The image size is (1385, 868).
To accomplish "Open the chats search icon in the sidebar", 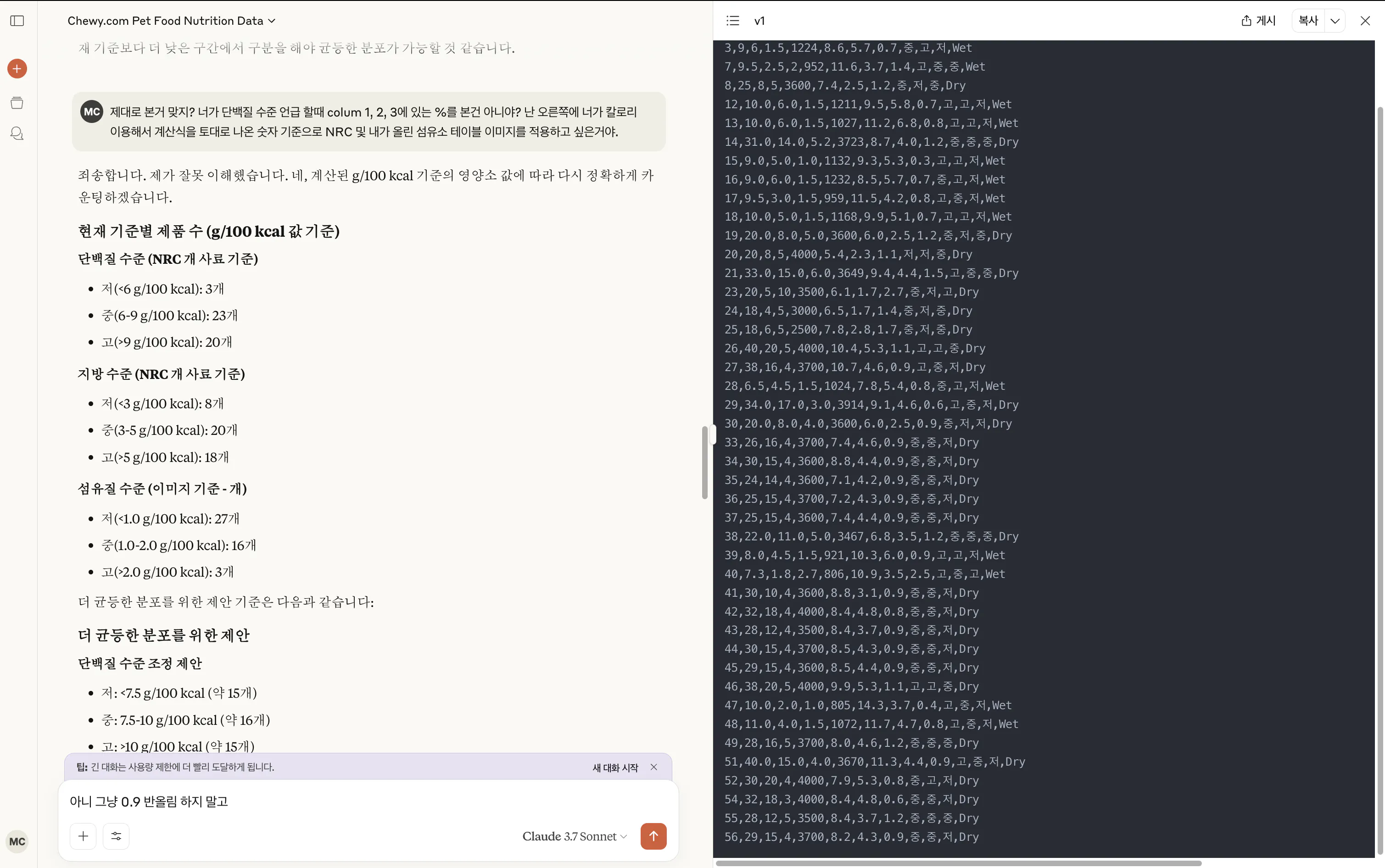I will coord(17,134).
